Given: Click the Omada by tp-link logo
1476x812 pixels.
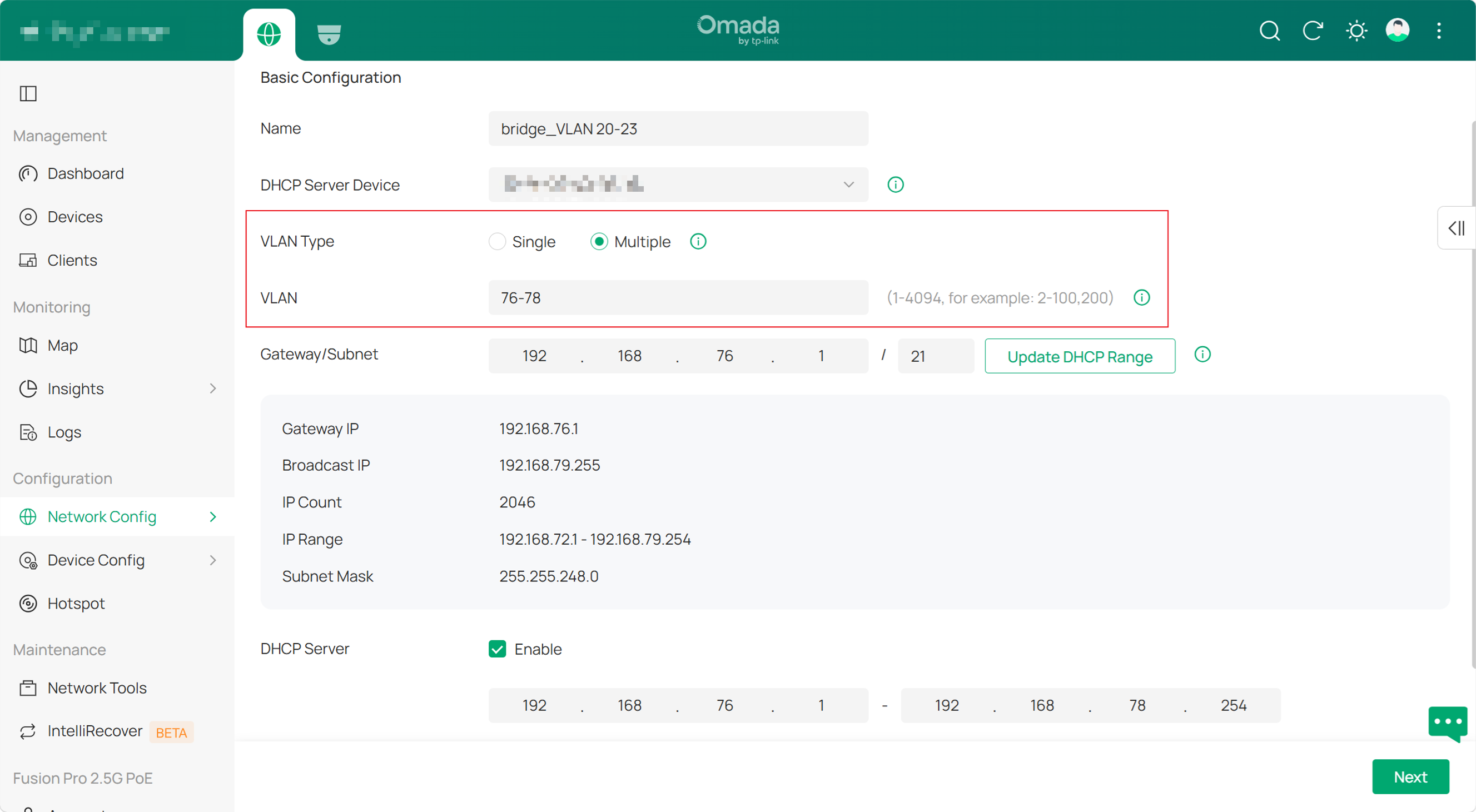Looking at the screenshot, I should 738,30.
